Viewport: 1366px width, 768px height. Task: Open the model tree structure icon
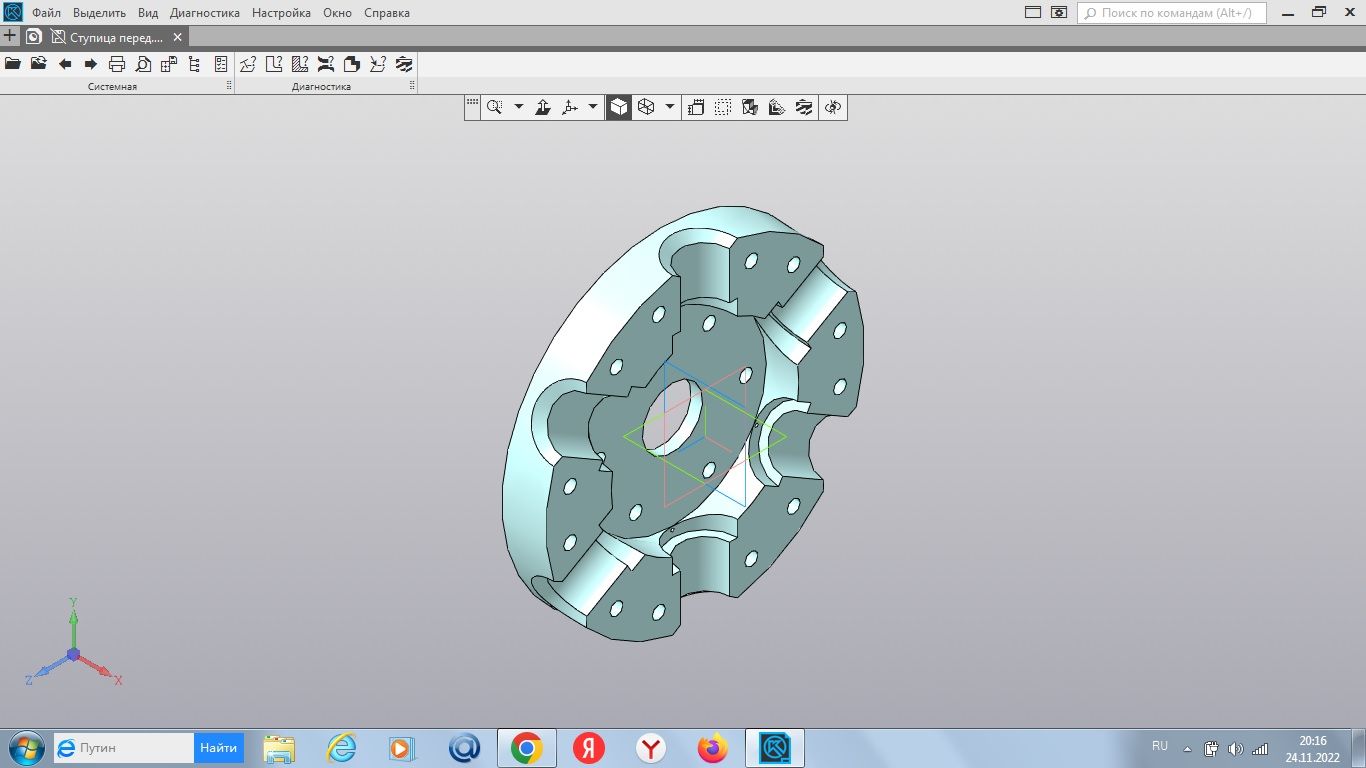pos(195,64)
